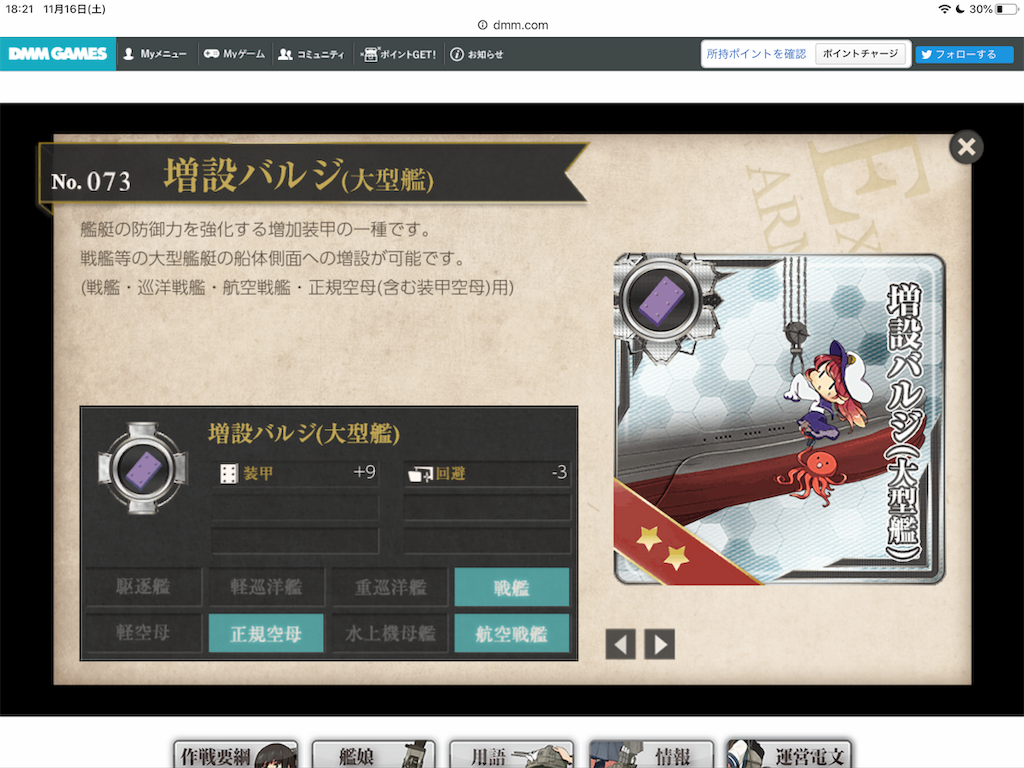Click the 回避 -3 value
1024x768 pixels.
(x=559, y=472)
